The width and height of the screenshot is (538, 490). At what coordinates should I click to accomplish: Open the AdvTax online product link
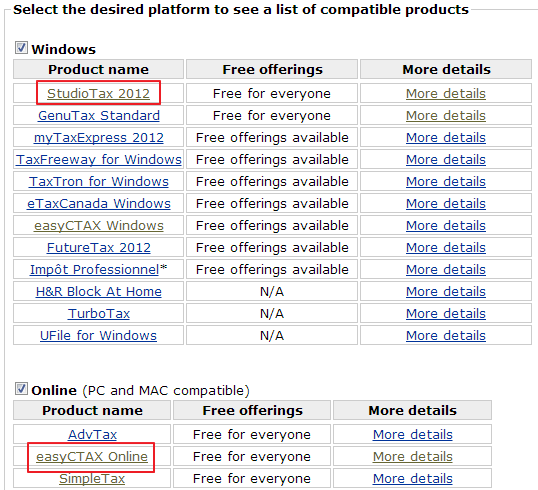pos(92,434)
